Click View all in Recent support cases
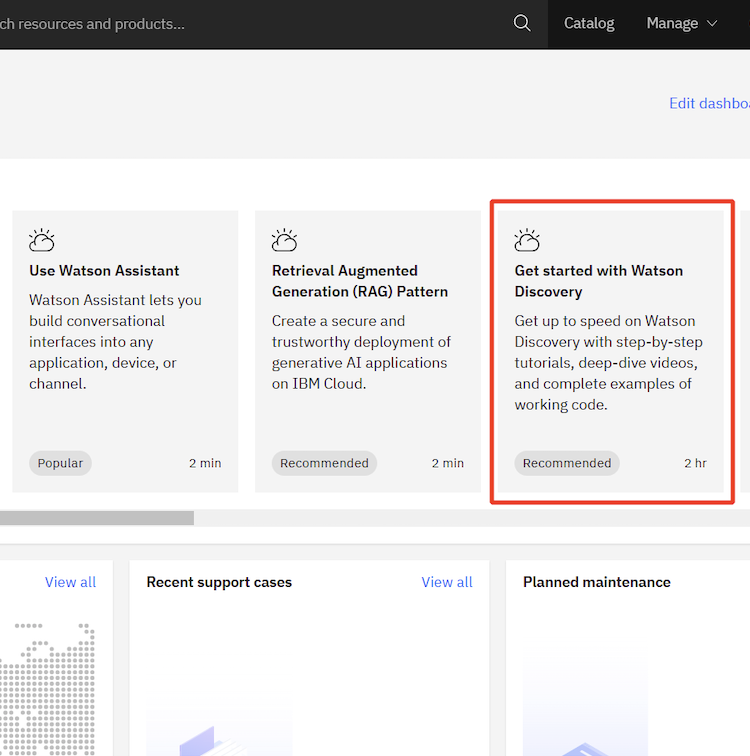 click(447, 582)
